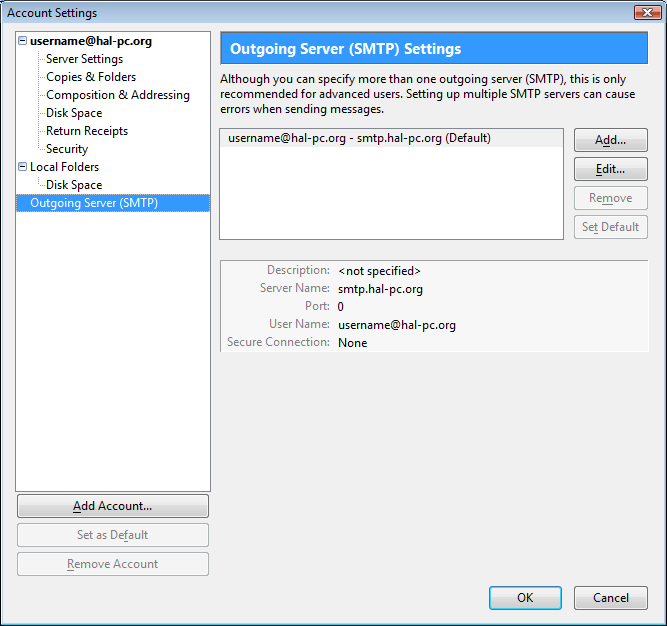Open Server Settings page
The width and height of the screenshot is (667, 626).
pyautogui.click(x=84, y=59)
